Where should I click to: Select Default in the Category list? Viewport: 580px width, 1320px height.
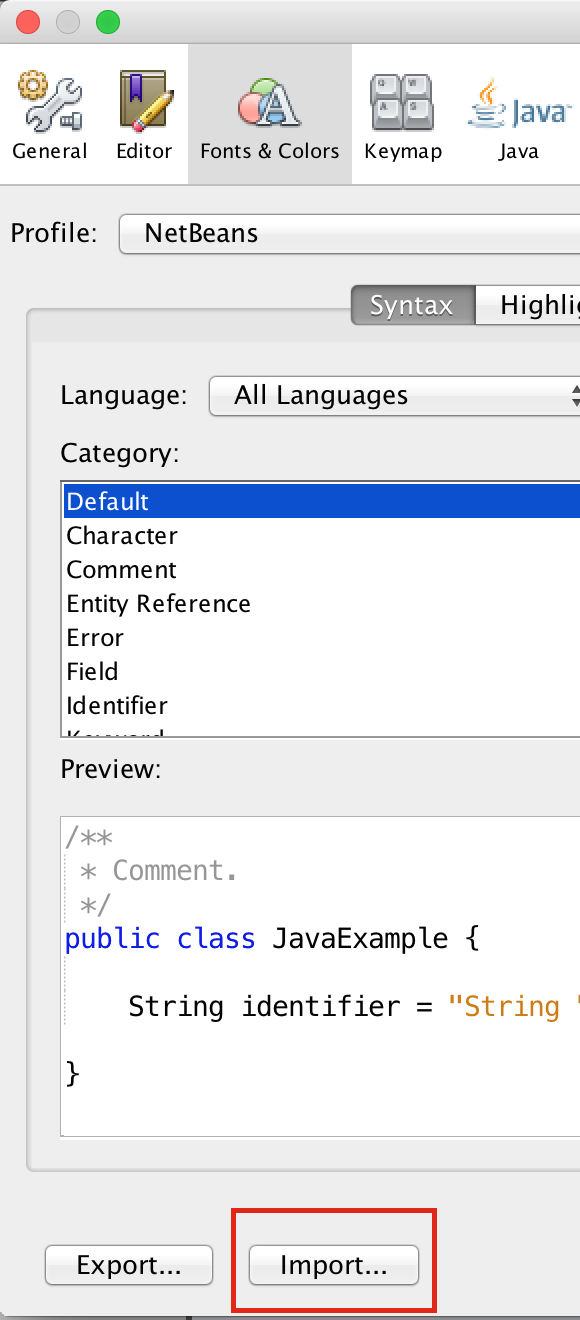click(322, 501)
